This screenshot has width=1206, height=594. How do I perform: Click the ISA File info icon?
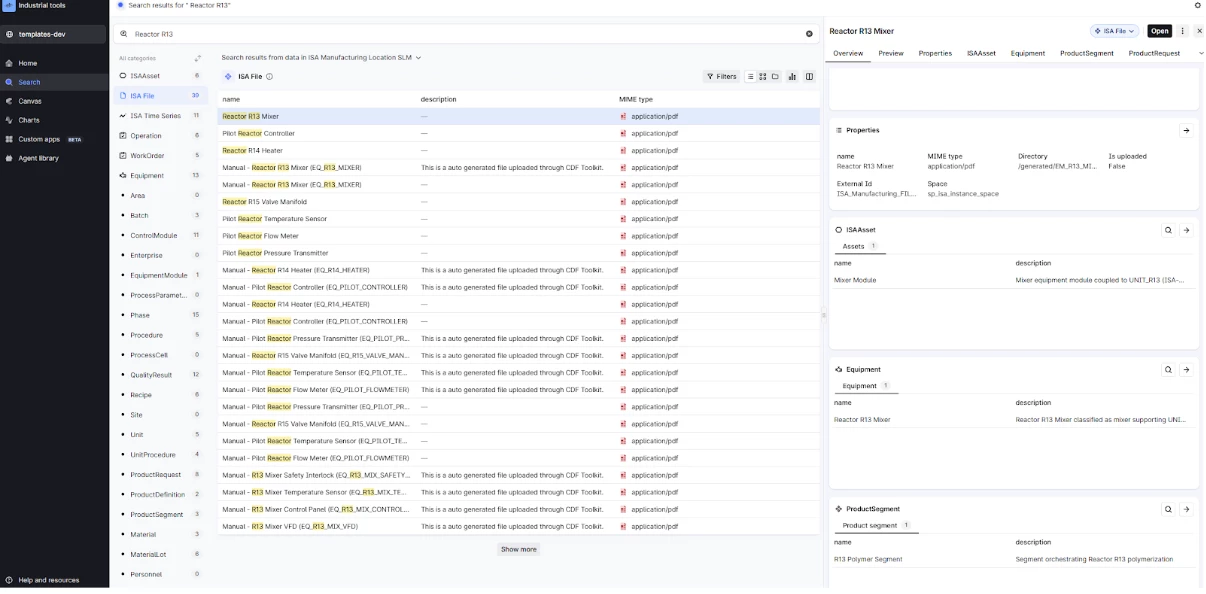pyautogui.click(x=270, y=77)
